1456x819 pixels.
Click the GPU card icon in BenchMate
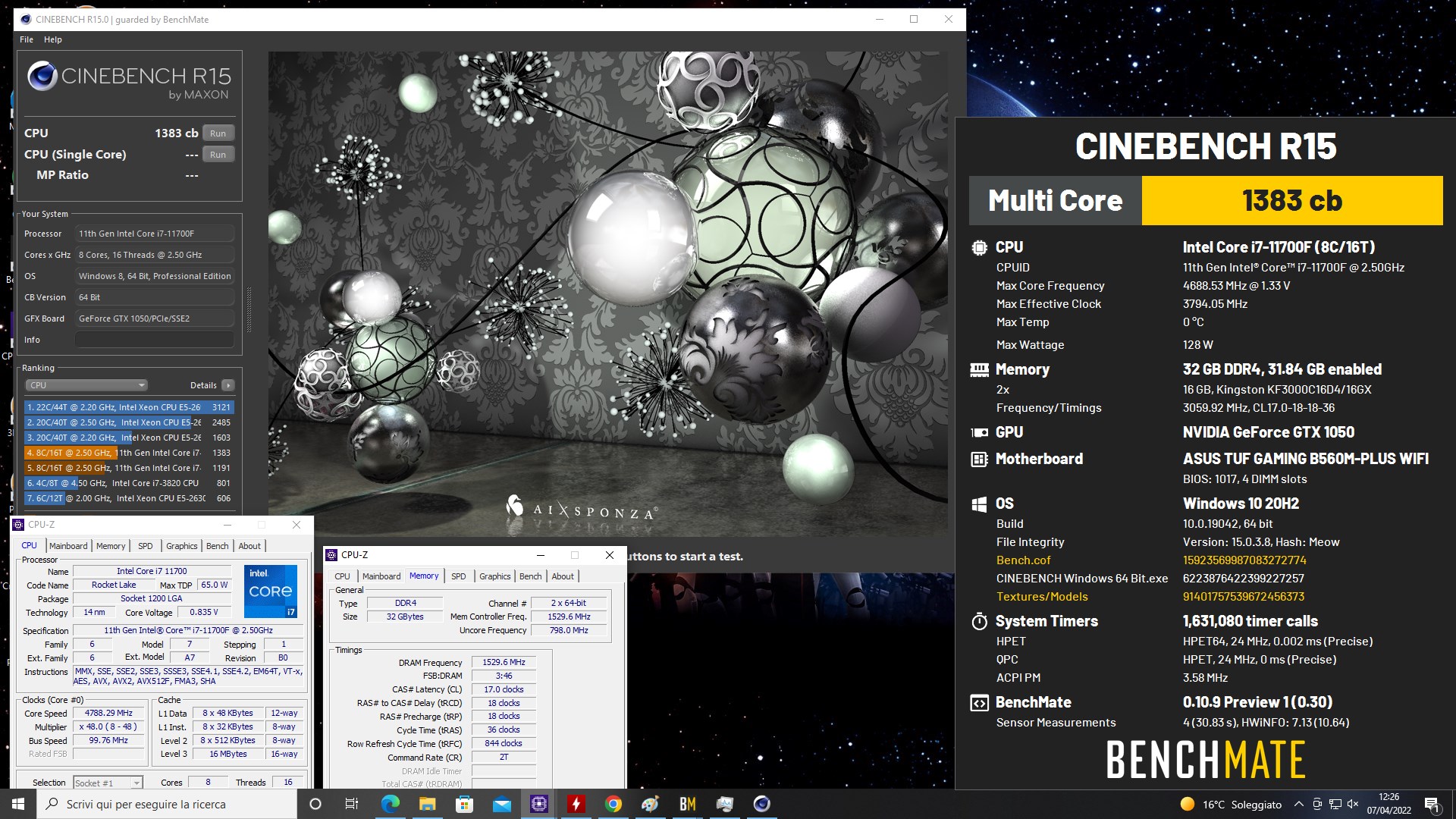979,432
